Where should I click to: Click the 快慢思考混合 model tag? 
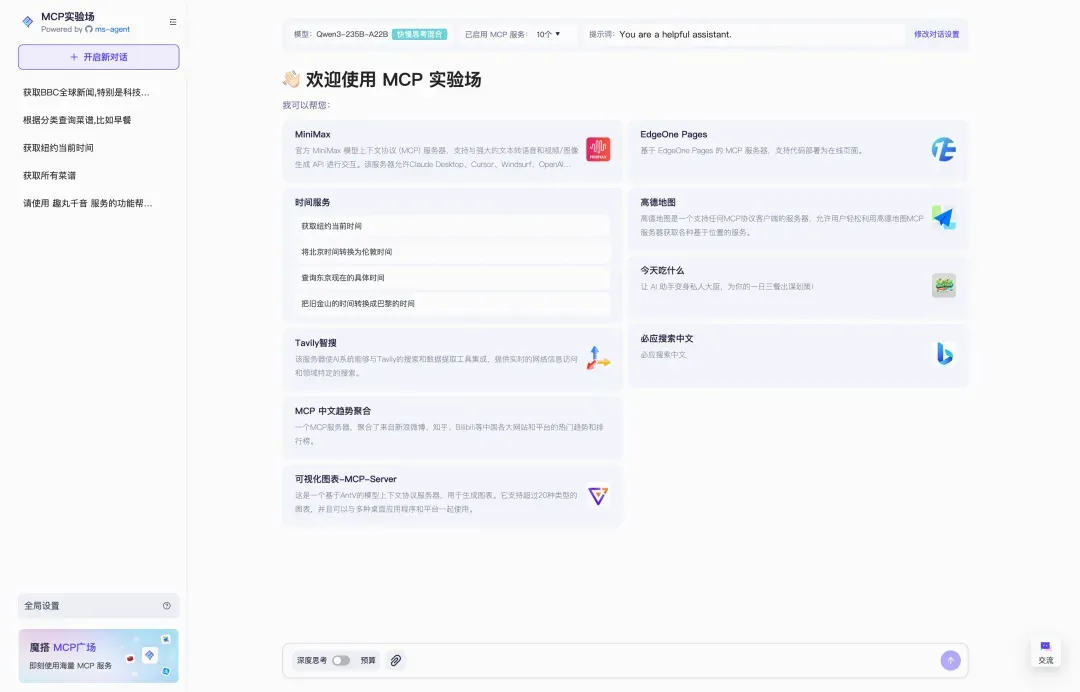[419, 34]
